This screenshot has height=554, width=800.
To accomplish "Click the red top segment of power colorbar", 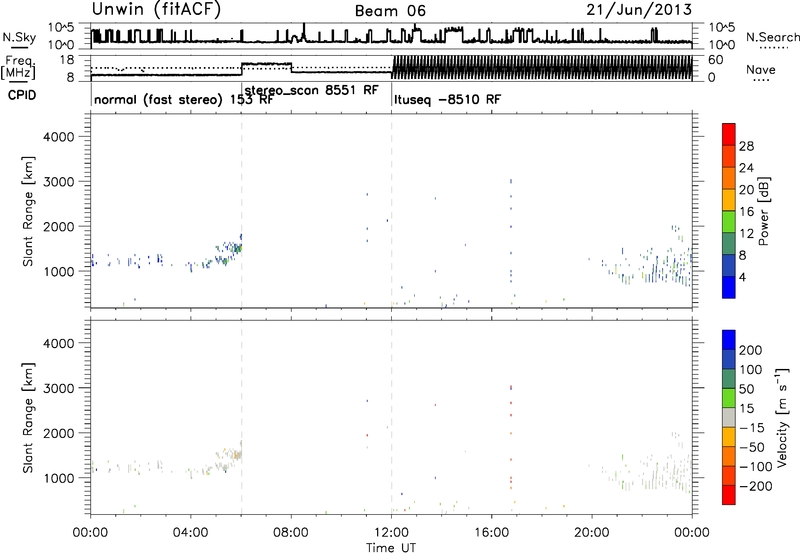I will click(729, 135).
